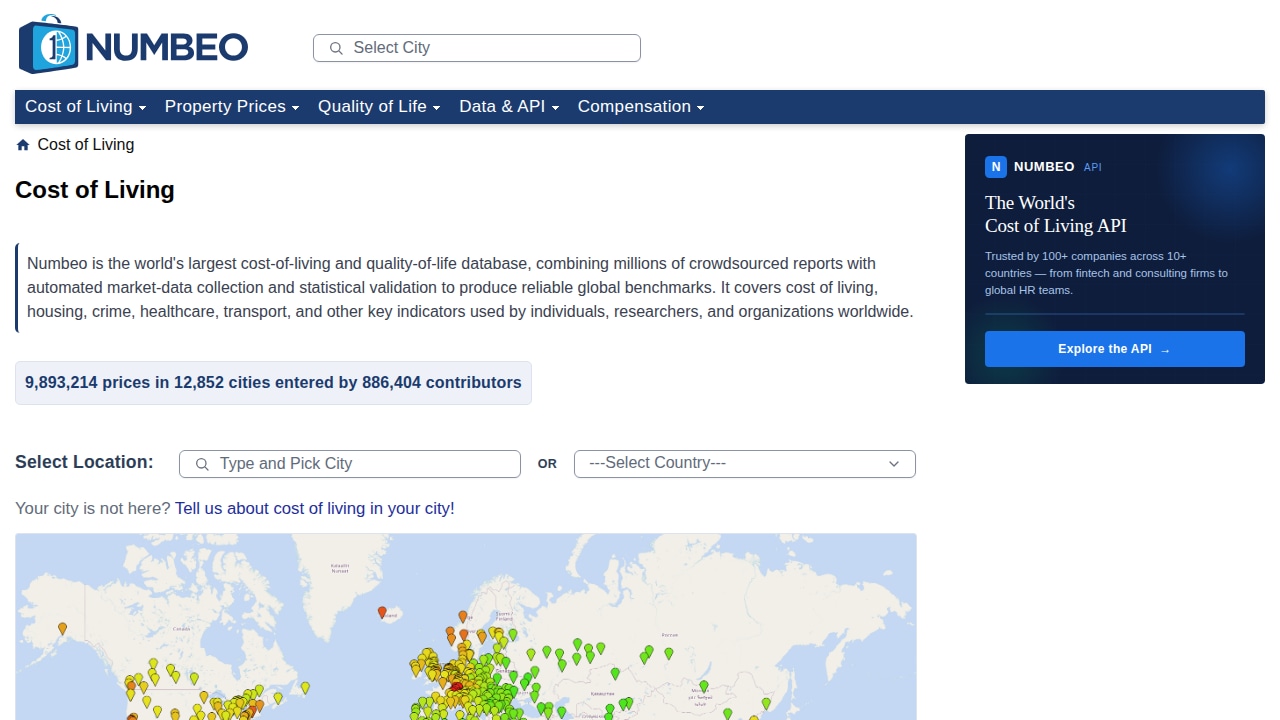Click the bold "Cost of Living" page heading
Viewport: 1280px width, 720px height.
click(x=95, y=190)
